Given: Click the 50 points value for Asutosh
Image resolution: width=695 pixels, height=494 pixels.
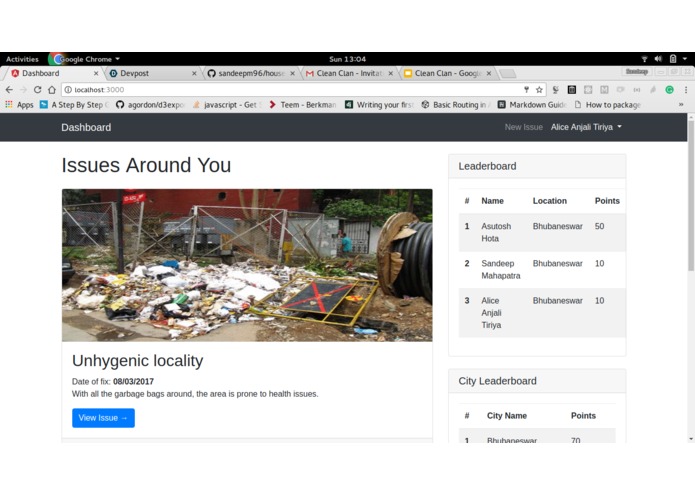Looking at the screenshot, I should pyautogui.click(x=599, y=226).
